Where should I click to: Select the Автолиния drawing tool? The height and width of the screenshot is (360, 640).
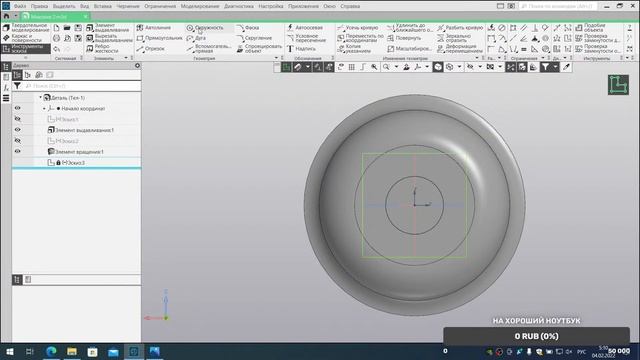(x=153, y=28)
